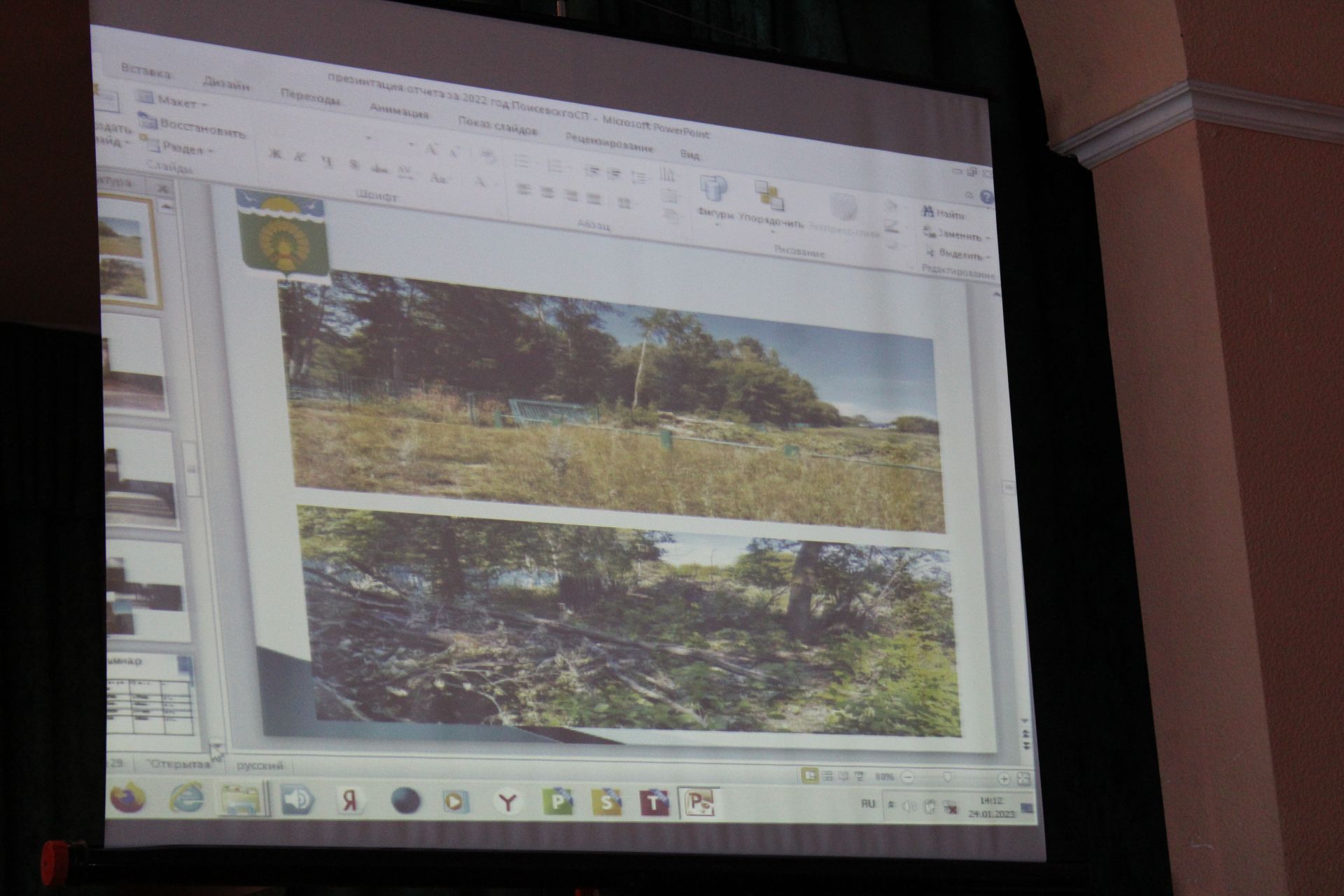Click the zoom in plus button
This screenshot has width=1344, height=896.
(x=1003, y=778)
